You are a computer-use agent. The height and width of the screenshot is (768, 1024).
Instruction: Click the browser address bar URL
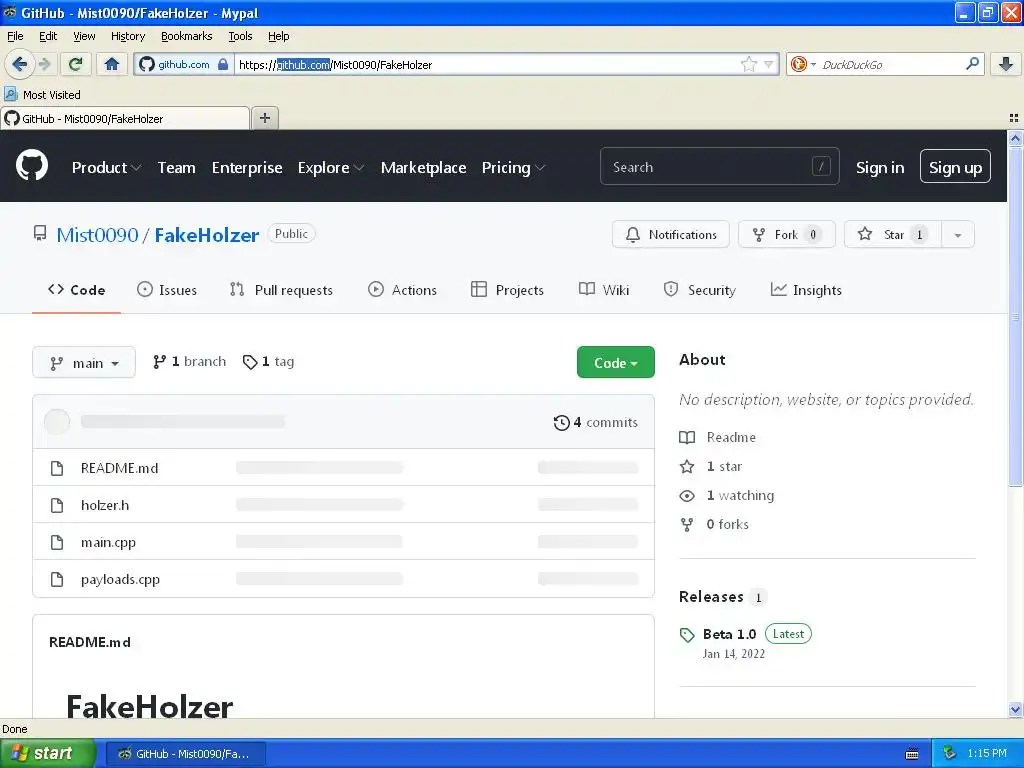pyautogui.click(x=487, y=64)
